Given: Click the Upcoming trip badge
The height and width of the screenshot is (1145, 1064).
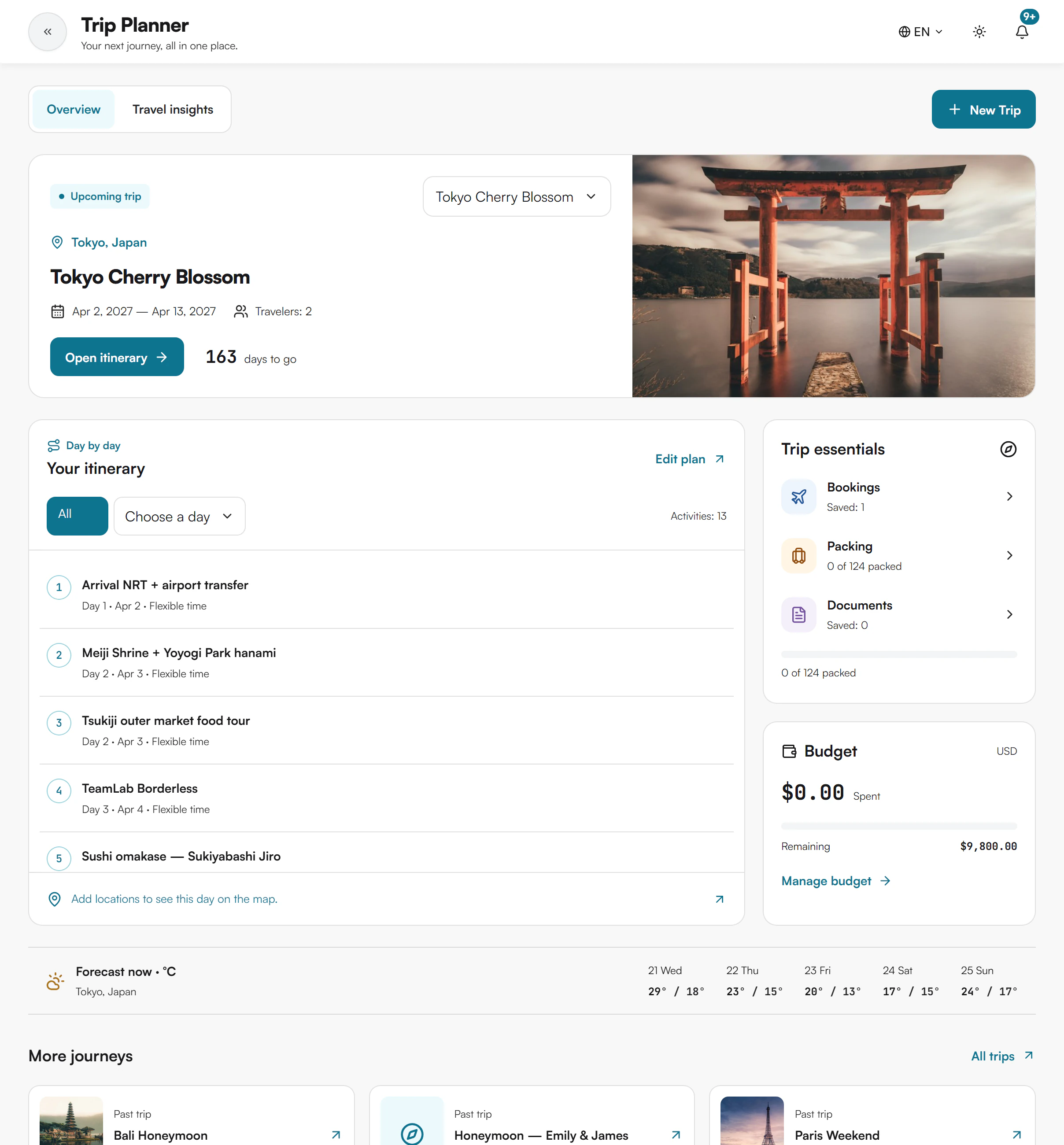Looking at the screenshot, I should 100,196.
